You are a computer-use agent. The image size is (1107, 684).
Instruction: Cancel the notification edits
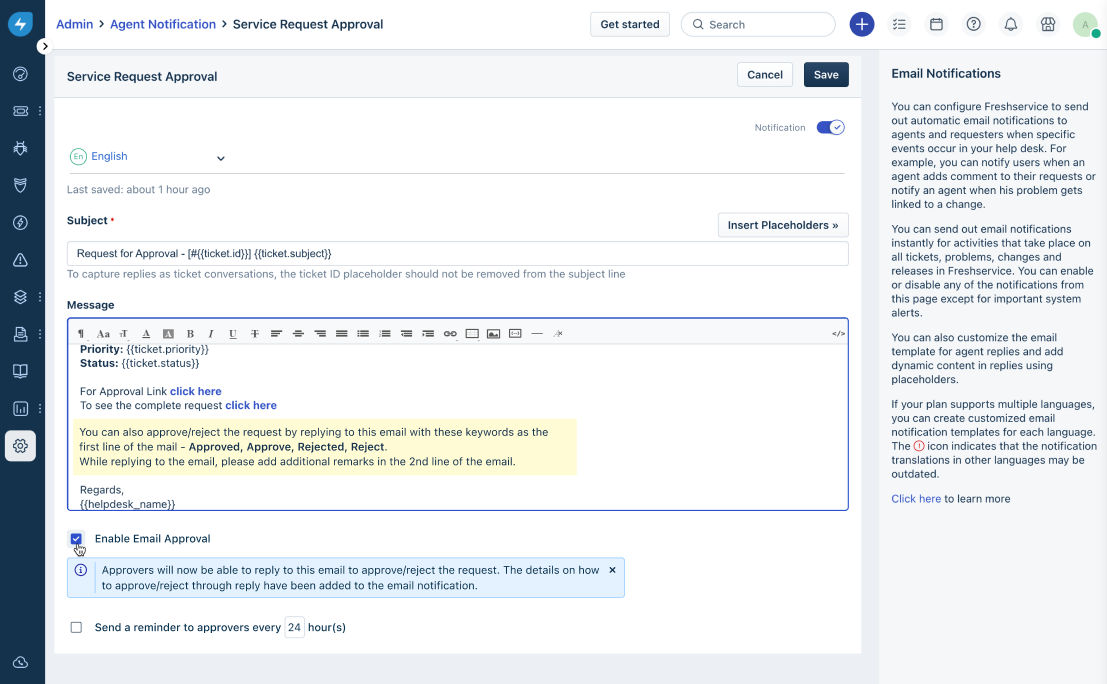tap(765, 75)
